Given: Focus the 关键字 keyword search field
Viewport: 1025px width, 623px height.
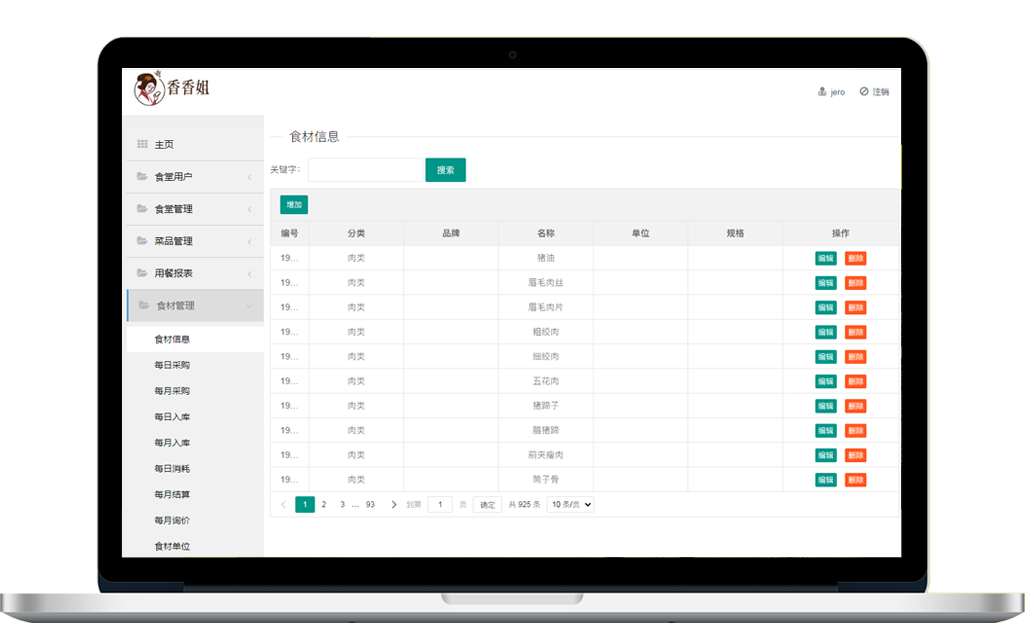Looking at the screenshot, I should tap(365, 170).
